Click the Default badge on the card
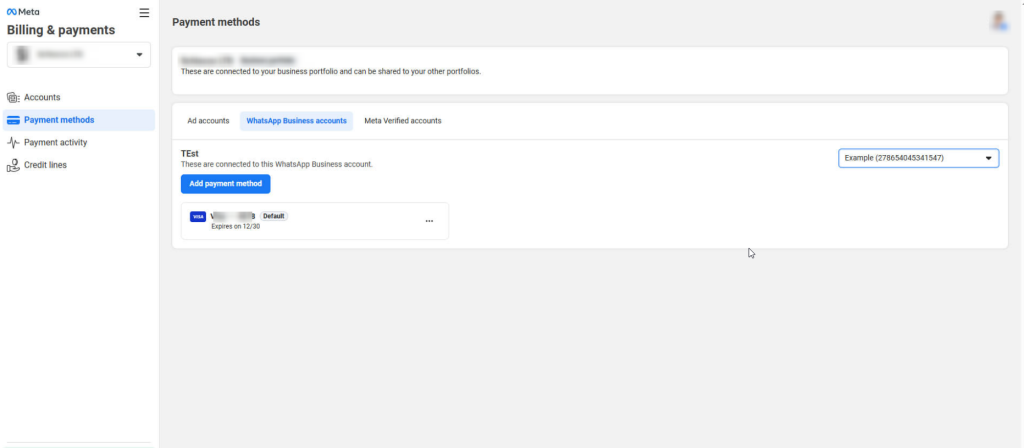The width and height of the screenshot is (1024, 448). pyautogui.click(x=274, y=216)
